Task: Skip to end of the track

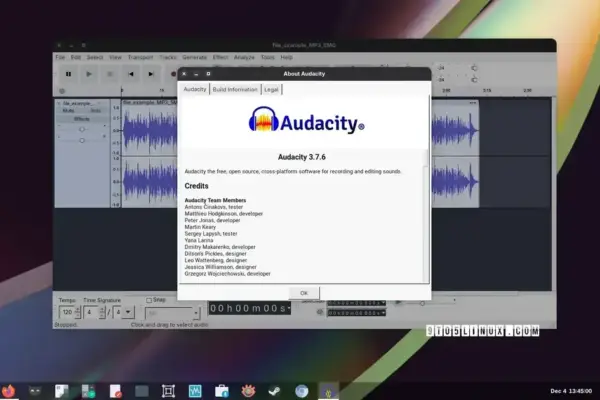Action: click(151, 74)
